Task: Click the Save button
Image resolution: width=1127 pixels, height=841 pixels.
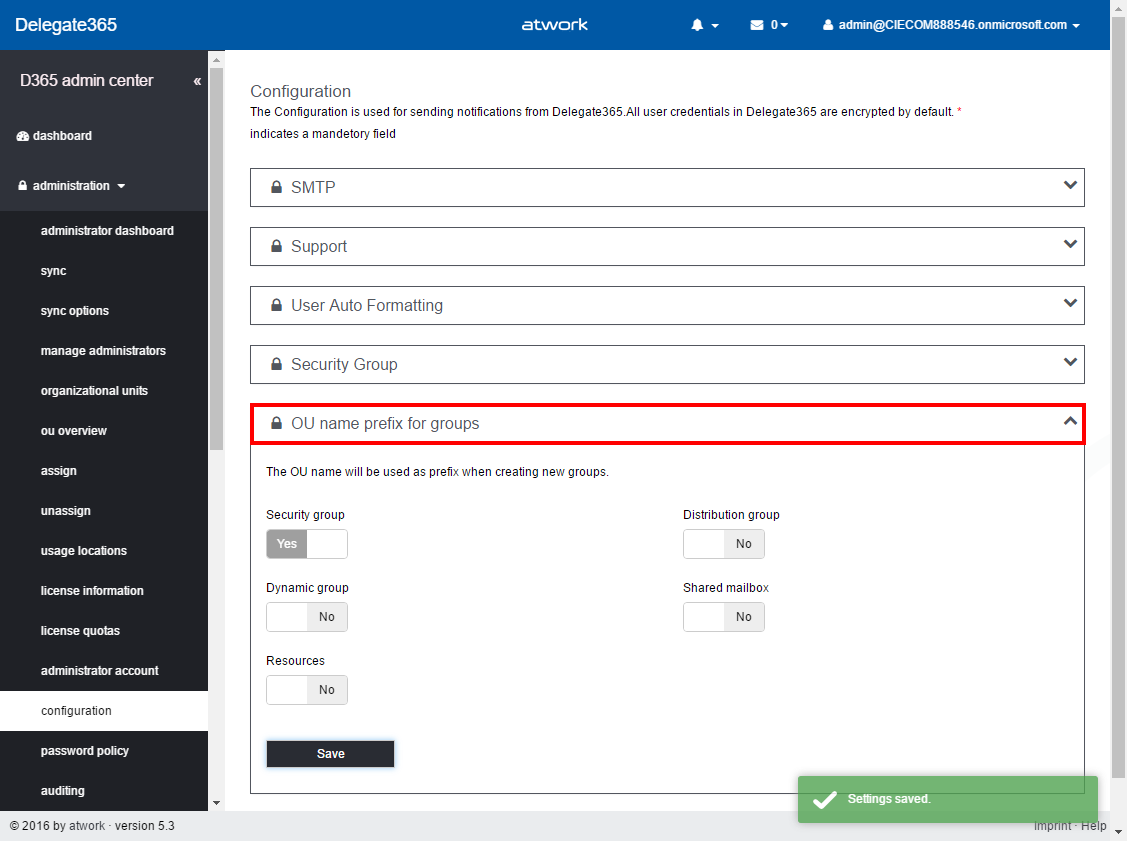Action: click(330, 754)
